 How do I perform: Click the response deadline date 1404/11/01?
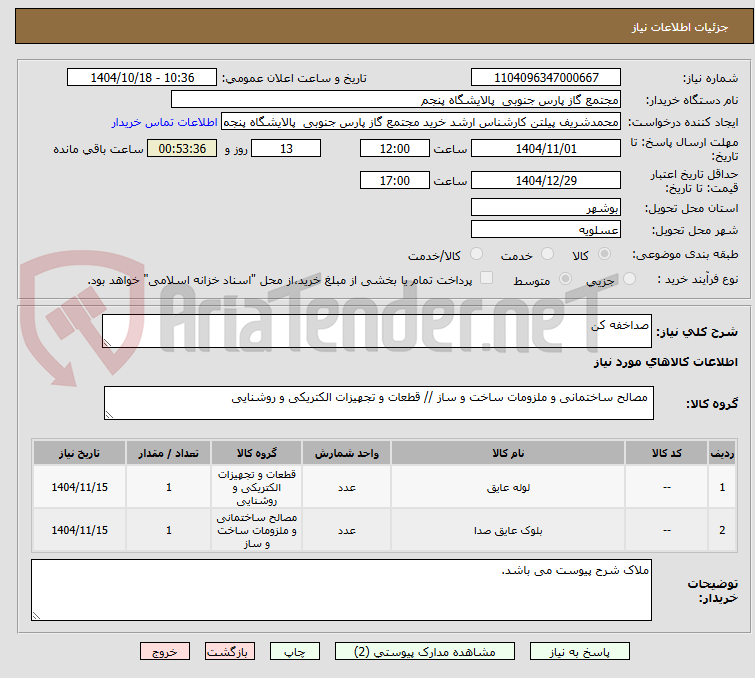[x=546, y=148]
